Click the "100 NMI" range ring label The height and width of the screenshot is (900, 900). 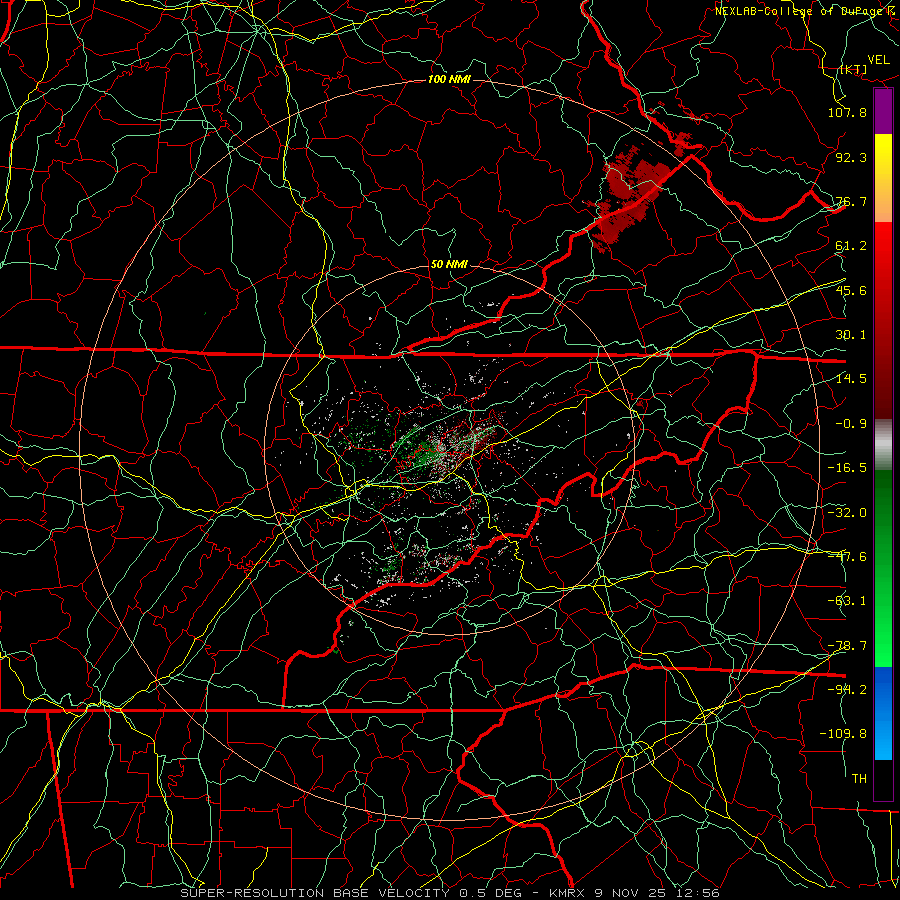(449, 79)
